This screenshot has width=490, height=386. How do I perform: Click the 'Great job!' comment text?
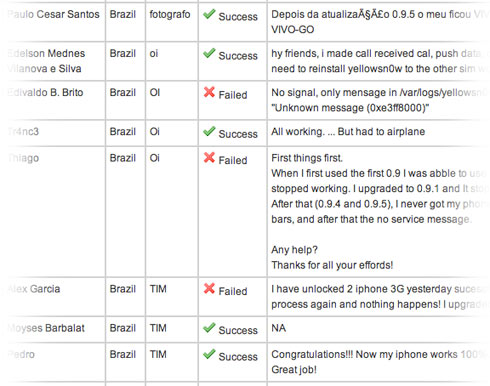[x=294, y=370]
